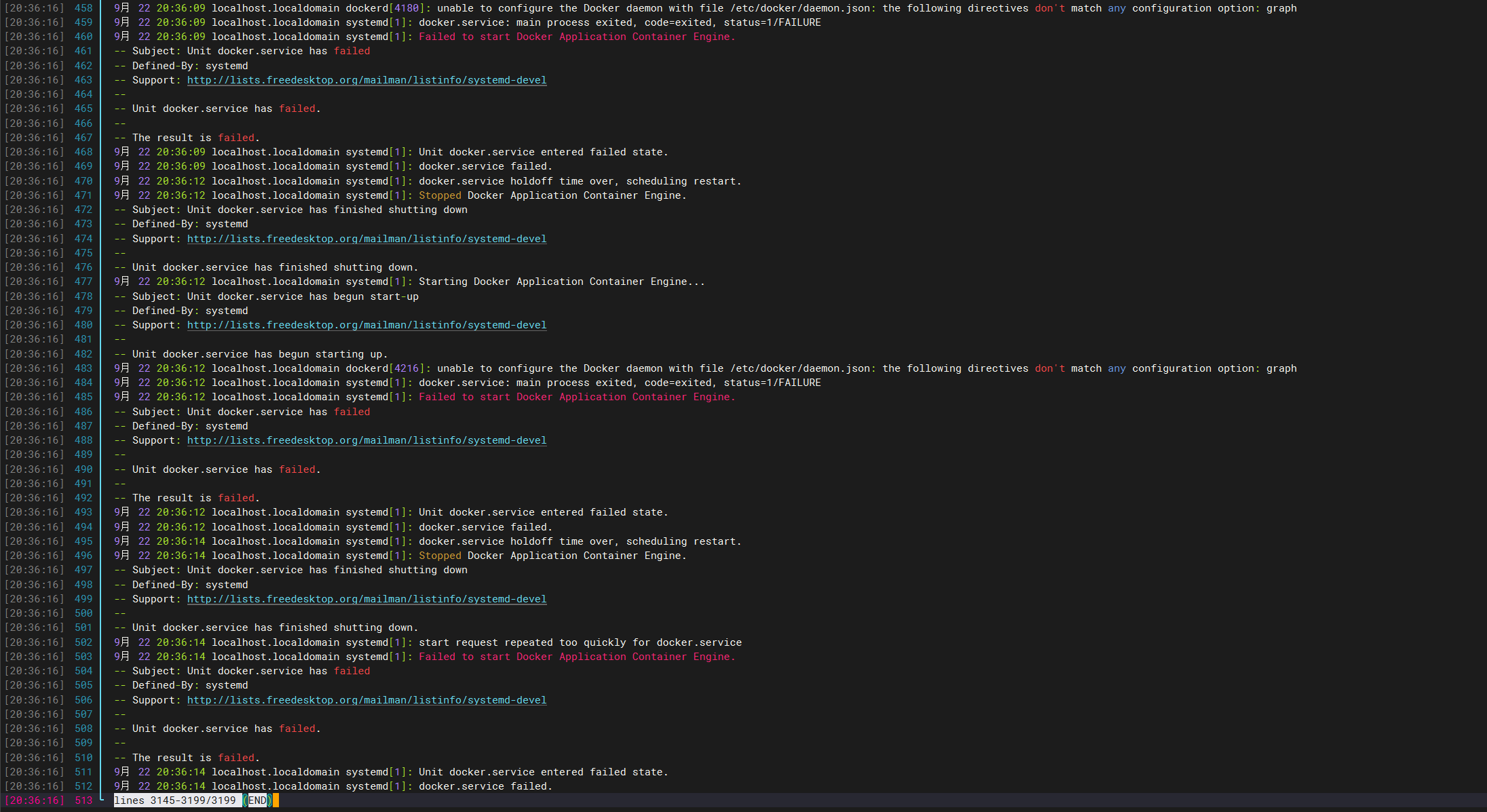The height and width of the screenshot is (812, 1487).
Task: Open the systemd-devel link on line 463
Action: (x=366, y=80)
